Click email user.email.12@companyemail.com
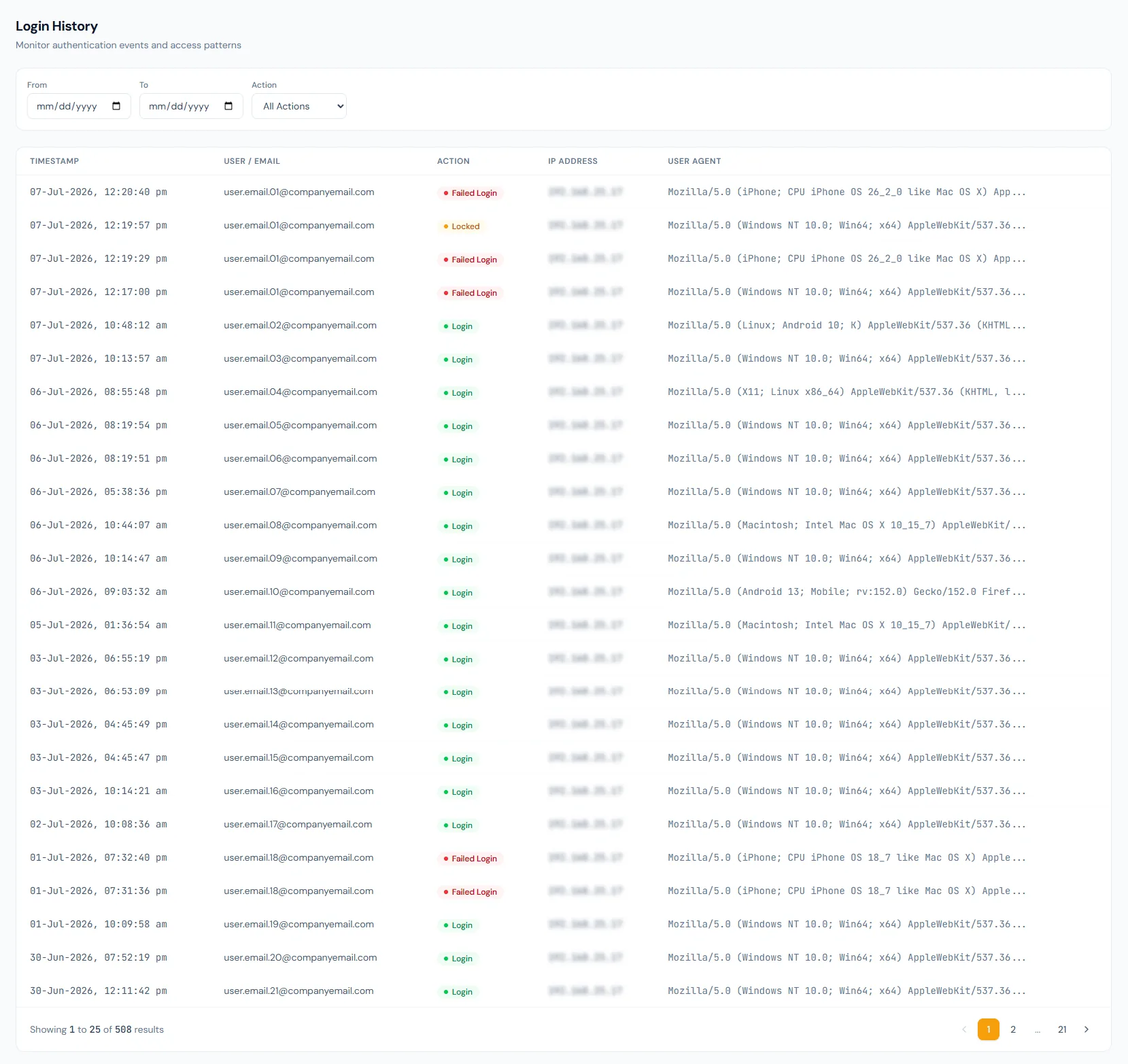The image size is (1128, 1064). (x=298, y=658)
